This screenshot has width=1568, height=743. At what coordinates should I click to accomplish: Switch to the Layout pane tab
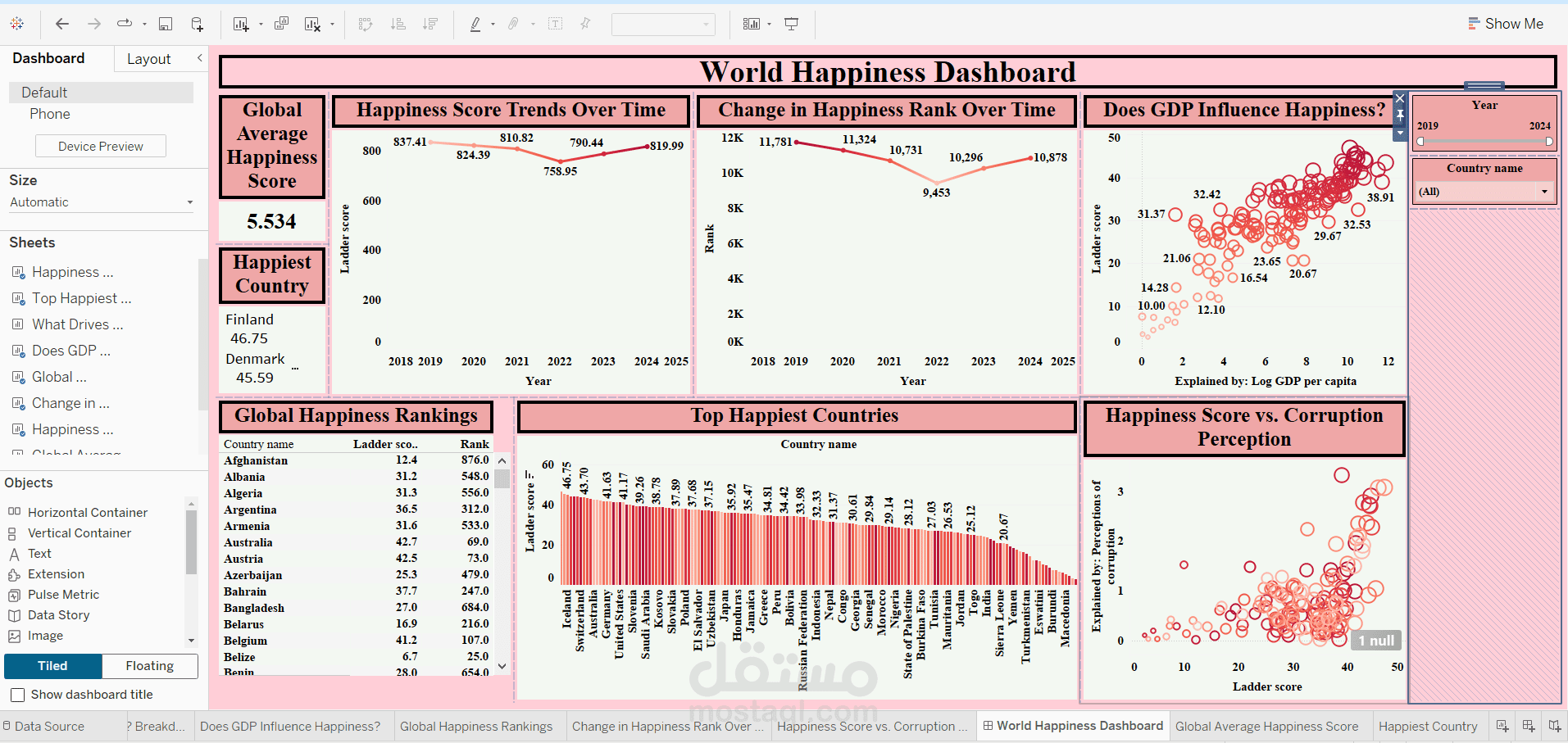(149, 59)
